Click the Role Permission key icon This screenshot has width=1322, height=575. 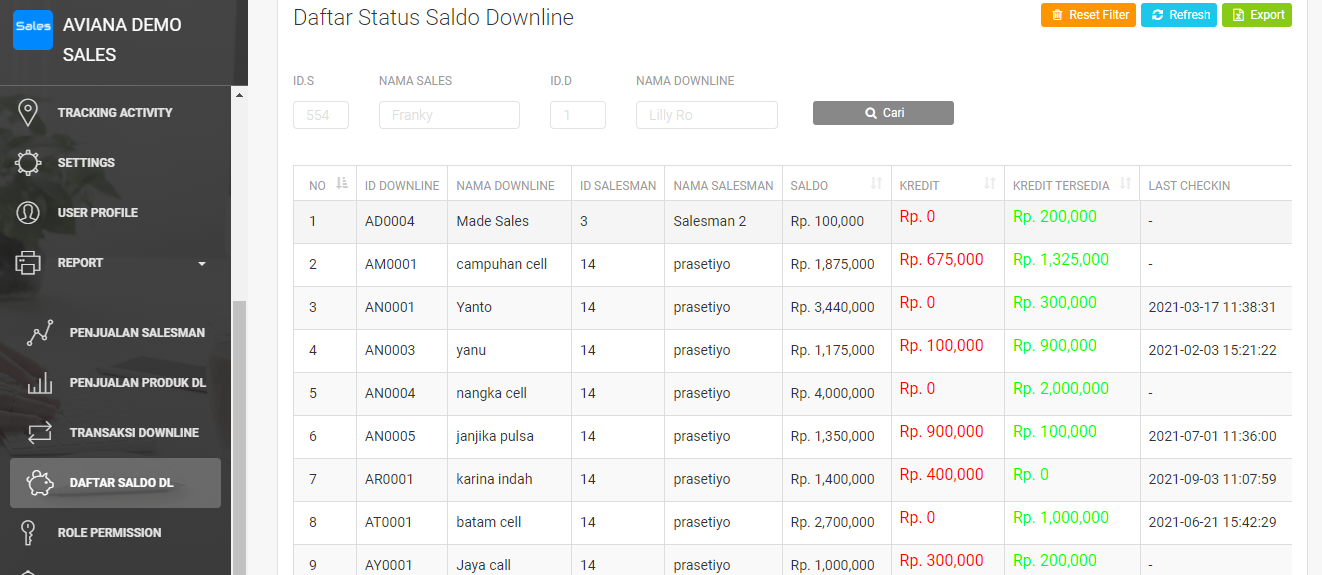pos(28,533)
